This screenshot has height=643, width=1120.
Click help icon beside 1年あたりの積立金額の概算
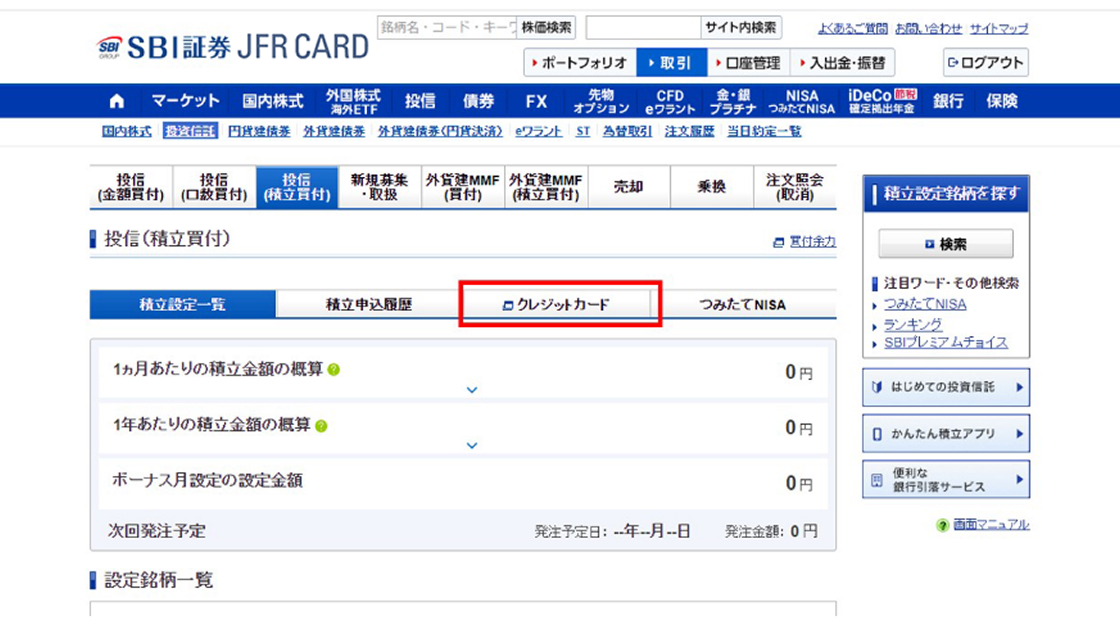tap(321, 425)
